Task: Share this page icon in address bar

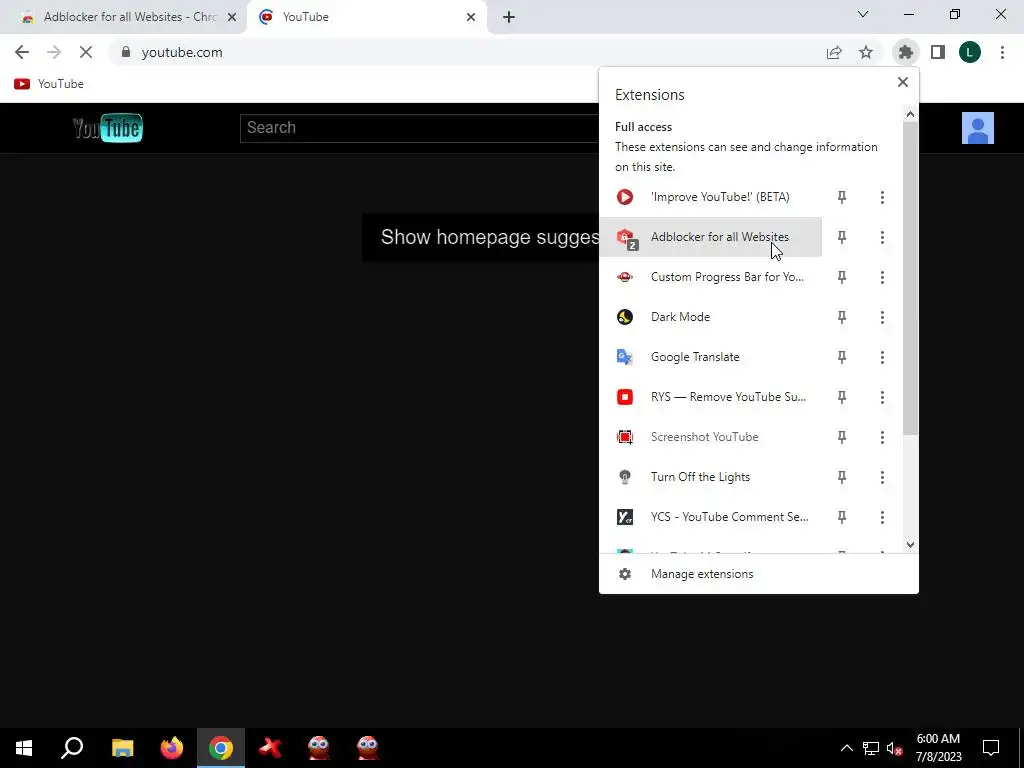Action: (834, 52)
